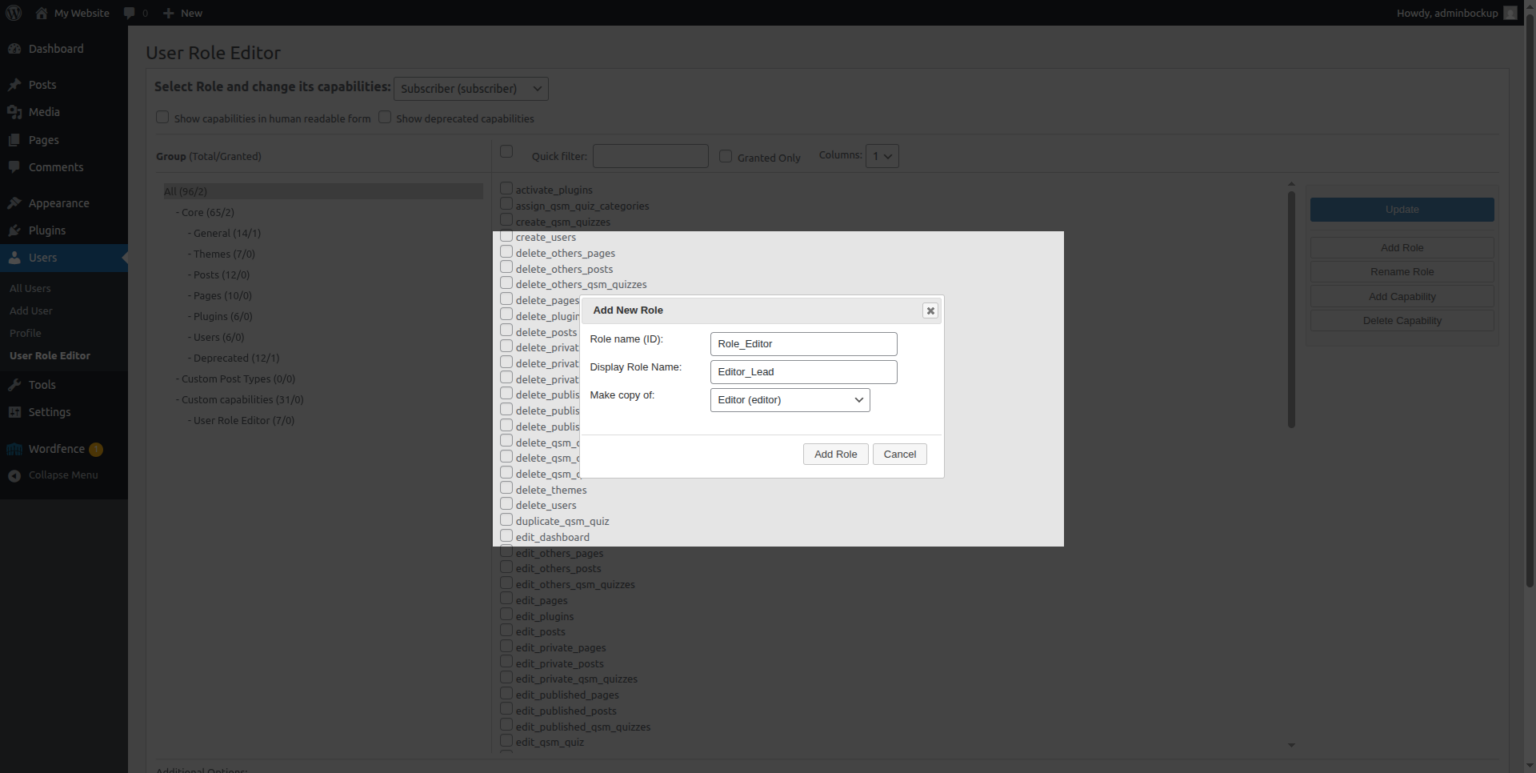Open User Role Editor submenu item
This screenshot has height=773, width=1536.
50,356
